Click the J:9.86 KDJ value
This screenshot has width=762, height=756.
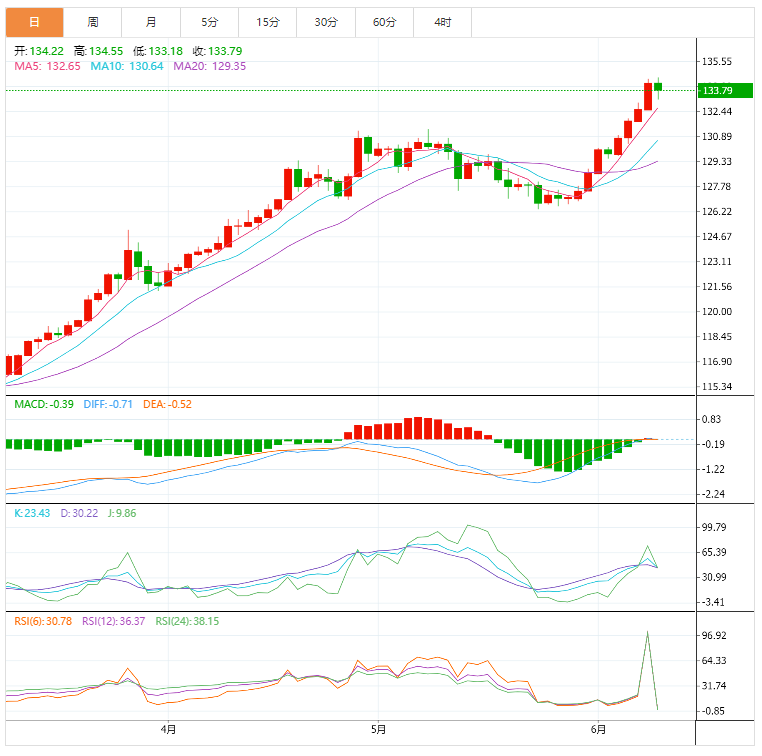pos(122,513)
